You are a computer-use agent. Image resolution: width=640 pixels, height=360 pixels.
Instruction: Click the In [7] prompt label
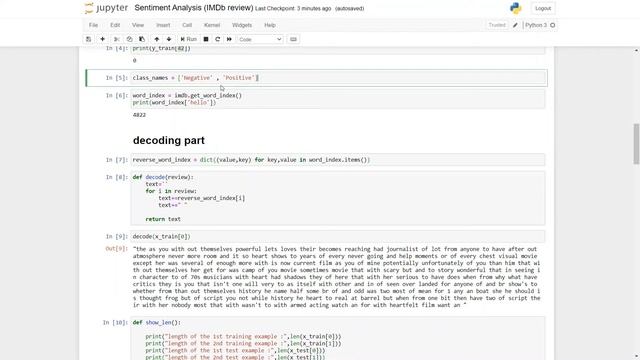pyautogui.click(x=117, y=160)
